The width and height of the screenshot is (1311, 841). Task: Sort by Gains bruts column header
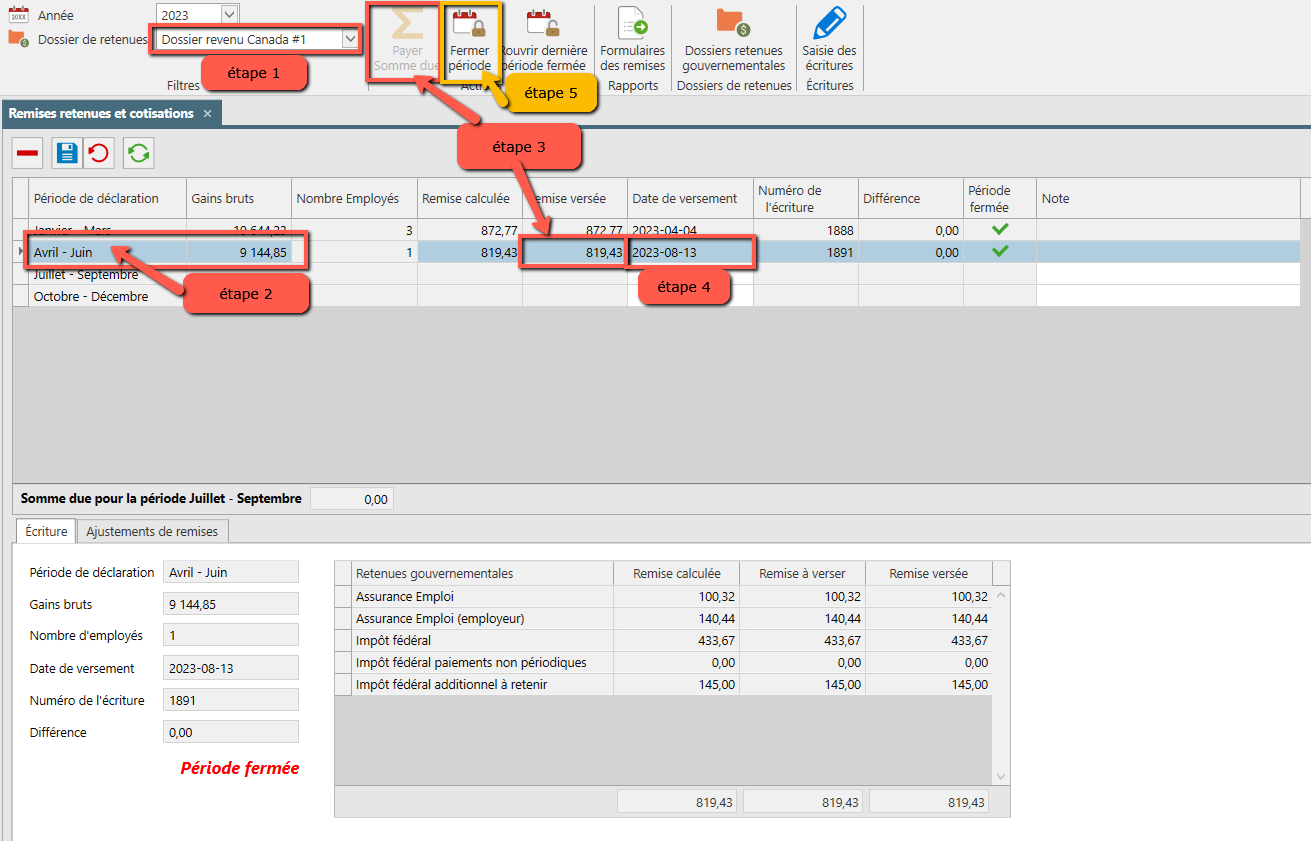239,198
